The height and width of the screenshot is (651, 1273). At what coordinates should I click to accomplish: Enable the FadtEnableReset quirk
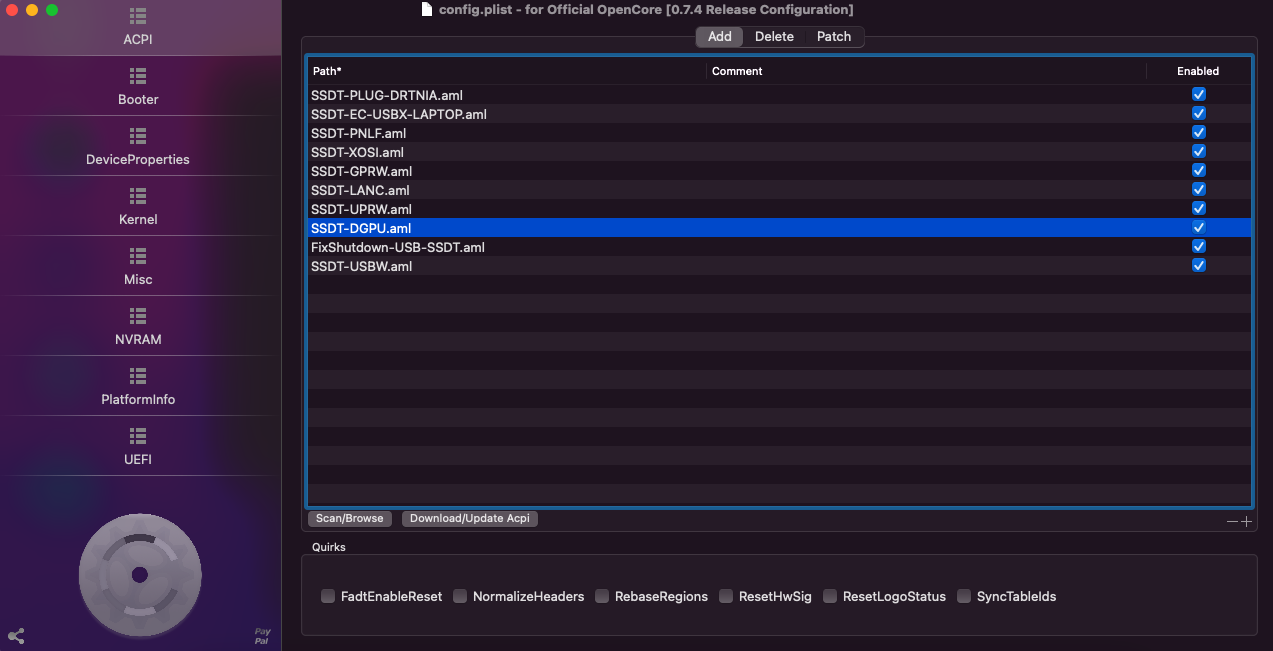point(328,596)
